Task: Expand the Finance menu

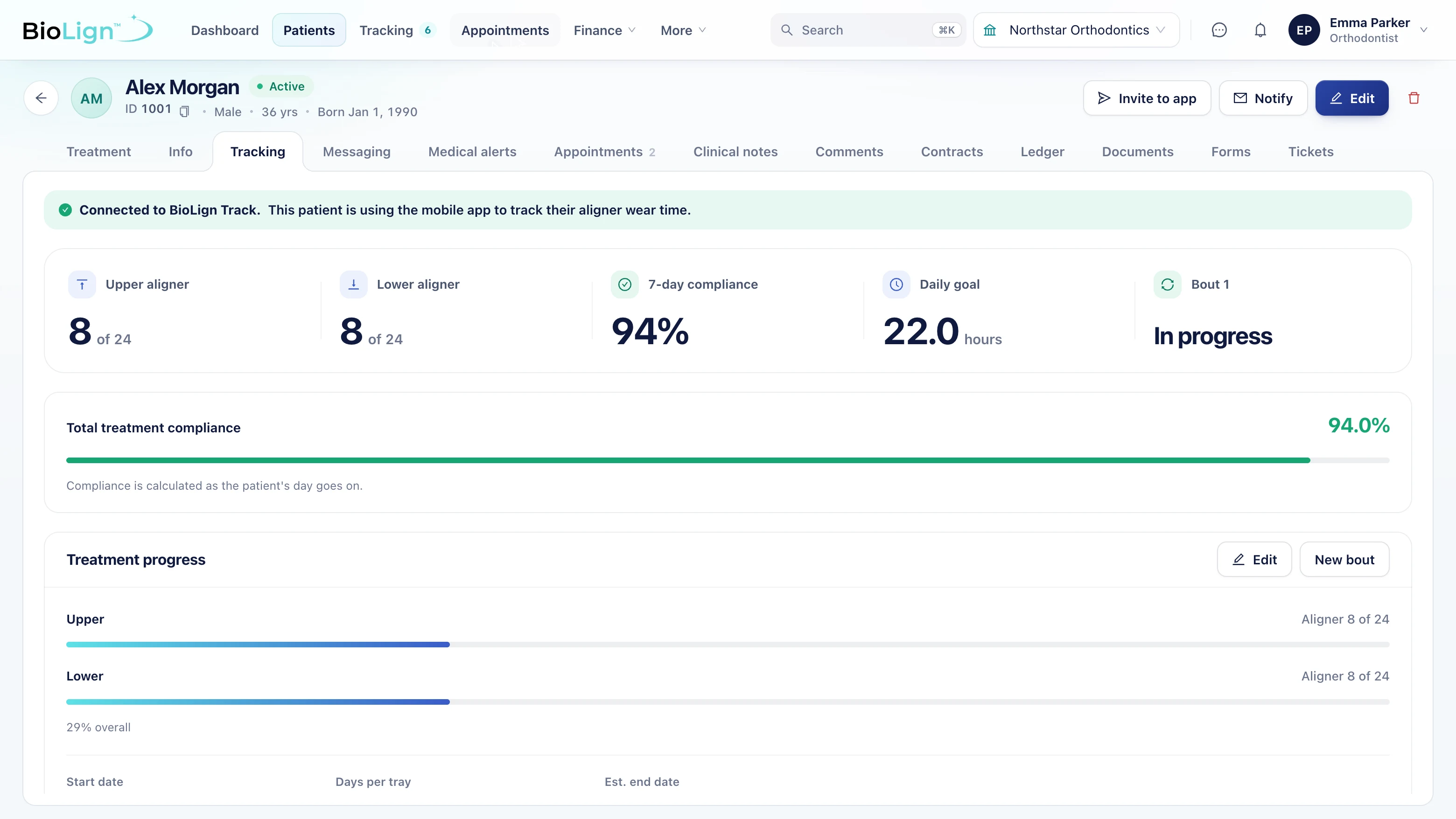Action: click(x=604, y=30)
